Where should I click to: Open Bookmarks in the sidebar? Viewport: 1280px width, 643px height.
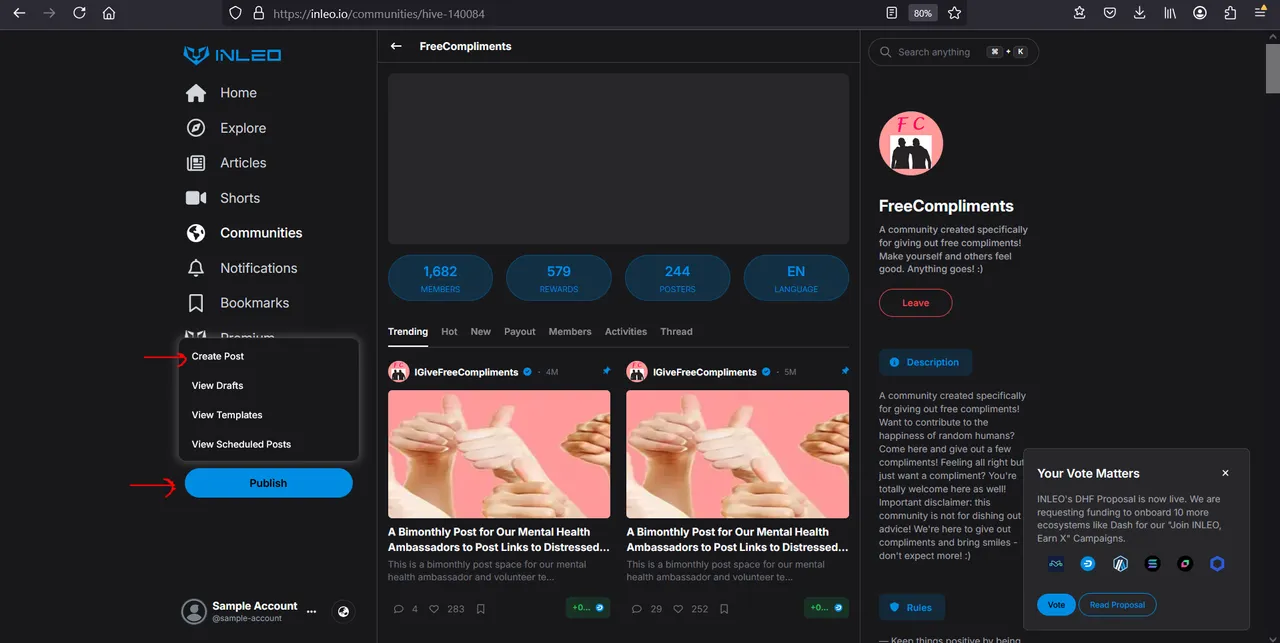click(238, 303)
